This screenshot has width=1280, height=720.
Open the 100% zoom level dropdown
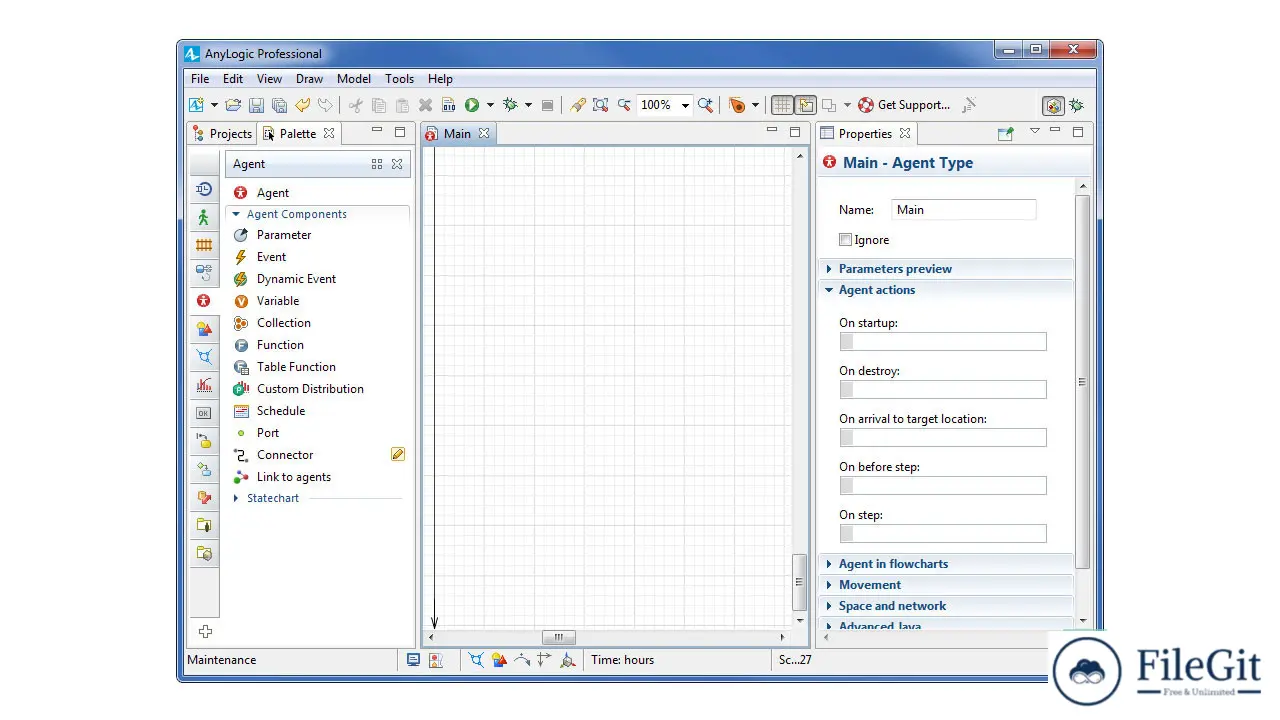pos(685,106)
